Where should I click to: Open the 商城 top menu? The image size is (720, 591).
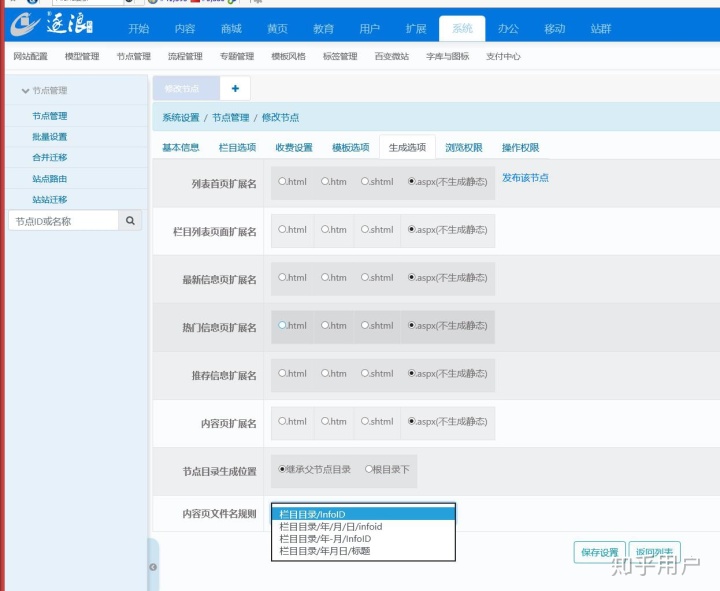[231, 29]
